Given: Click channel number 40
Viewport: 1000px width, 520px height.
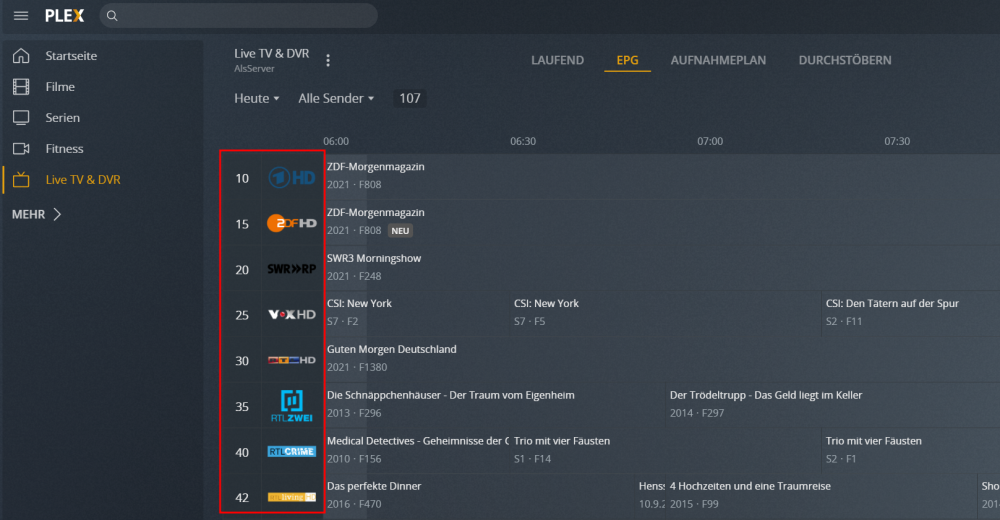Looking at the screenshot, I should point(242,453).
